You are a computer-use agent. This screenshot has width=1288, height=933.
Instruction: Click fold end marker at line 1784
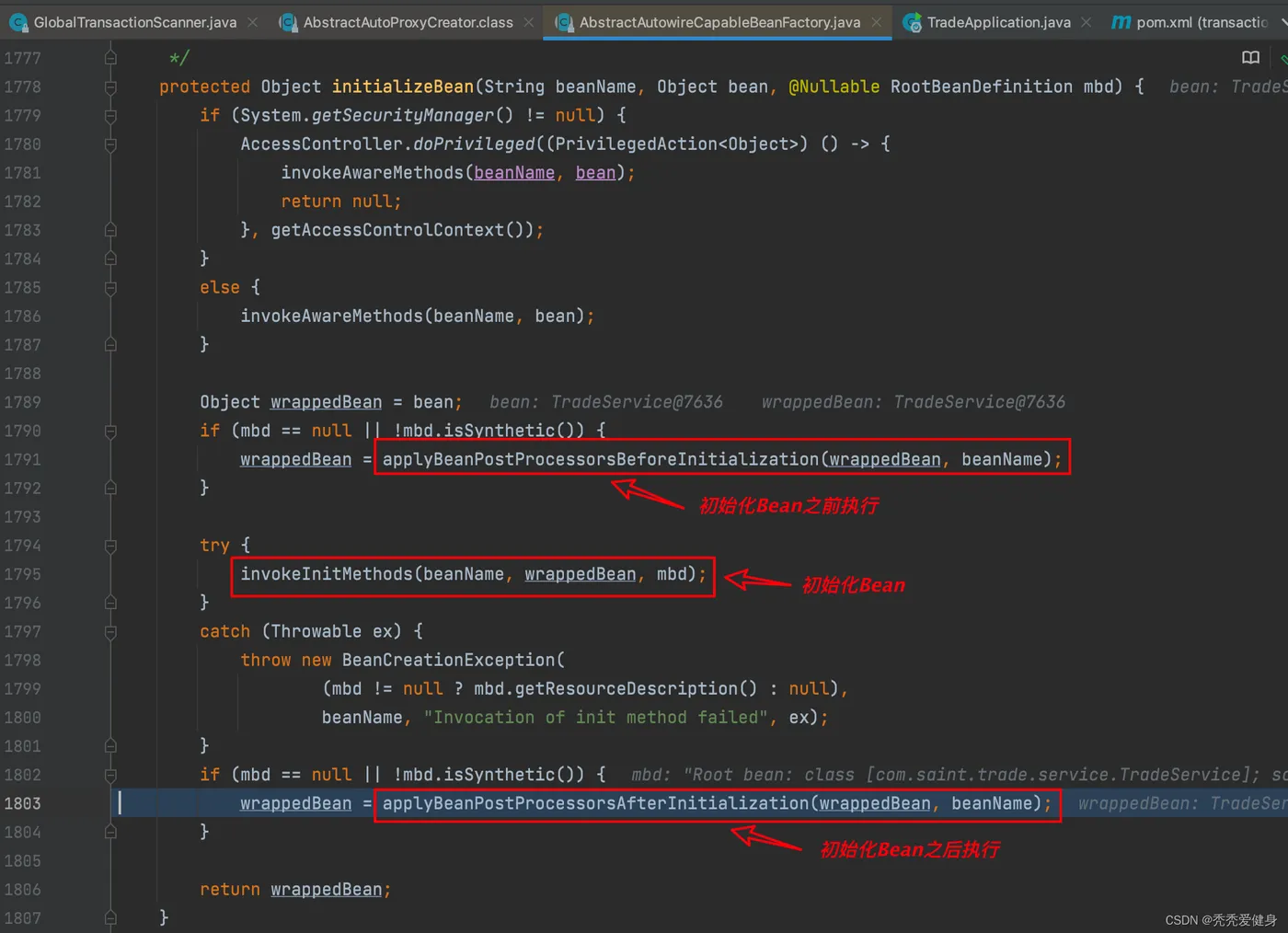point(110,259)
